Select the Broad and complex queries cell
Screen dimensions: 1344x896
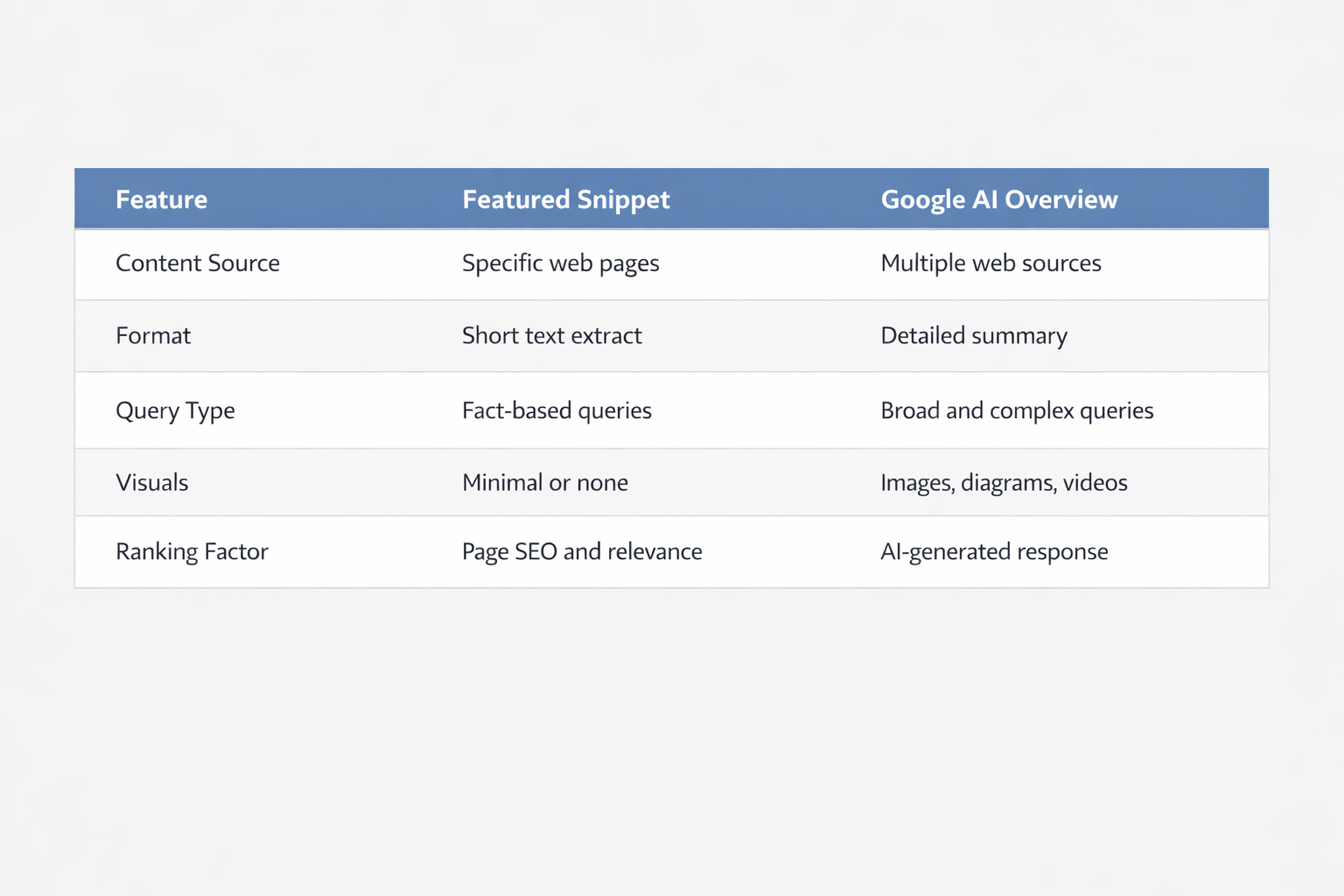click(1017, 410)
